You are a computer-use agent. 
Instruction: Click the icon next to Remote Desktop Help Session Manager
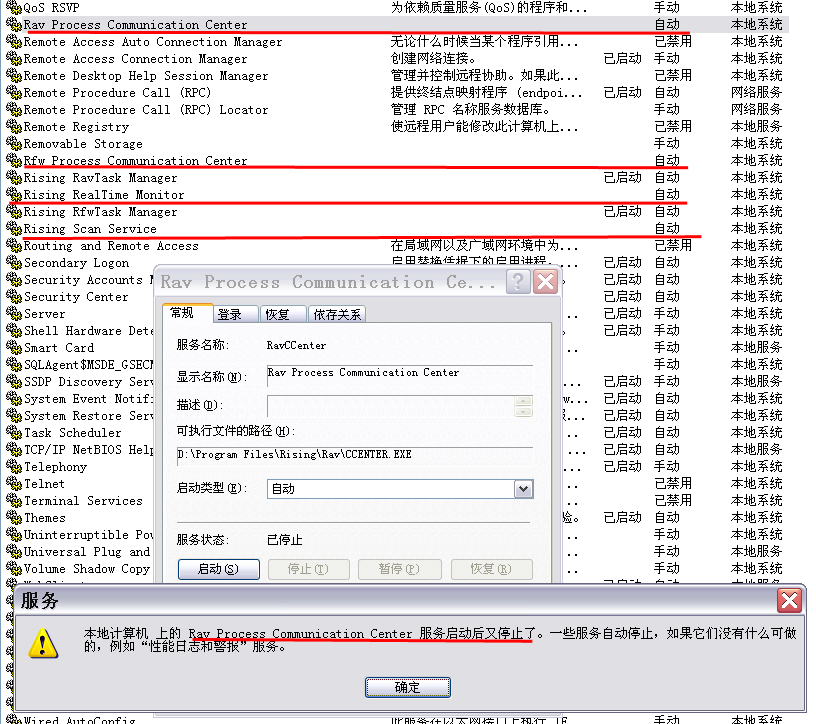point(14,76)
